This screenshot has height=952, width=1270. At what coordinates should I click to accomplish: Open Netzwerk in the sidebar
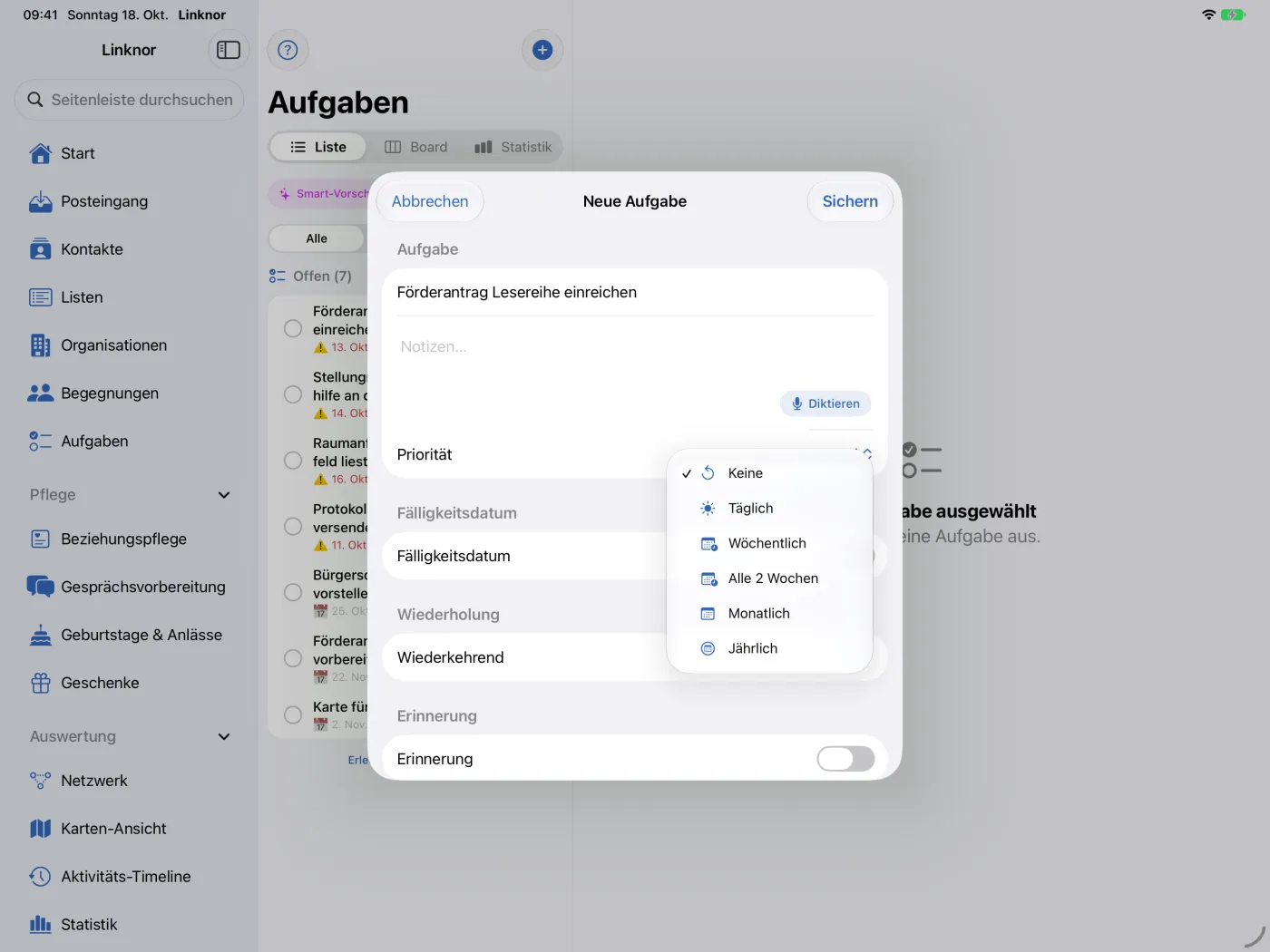click(129, 781)
